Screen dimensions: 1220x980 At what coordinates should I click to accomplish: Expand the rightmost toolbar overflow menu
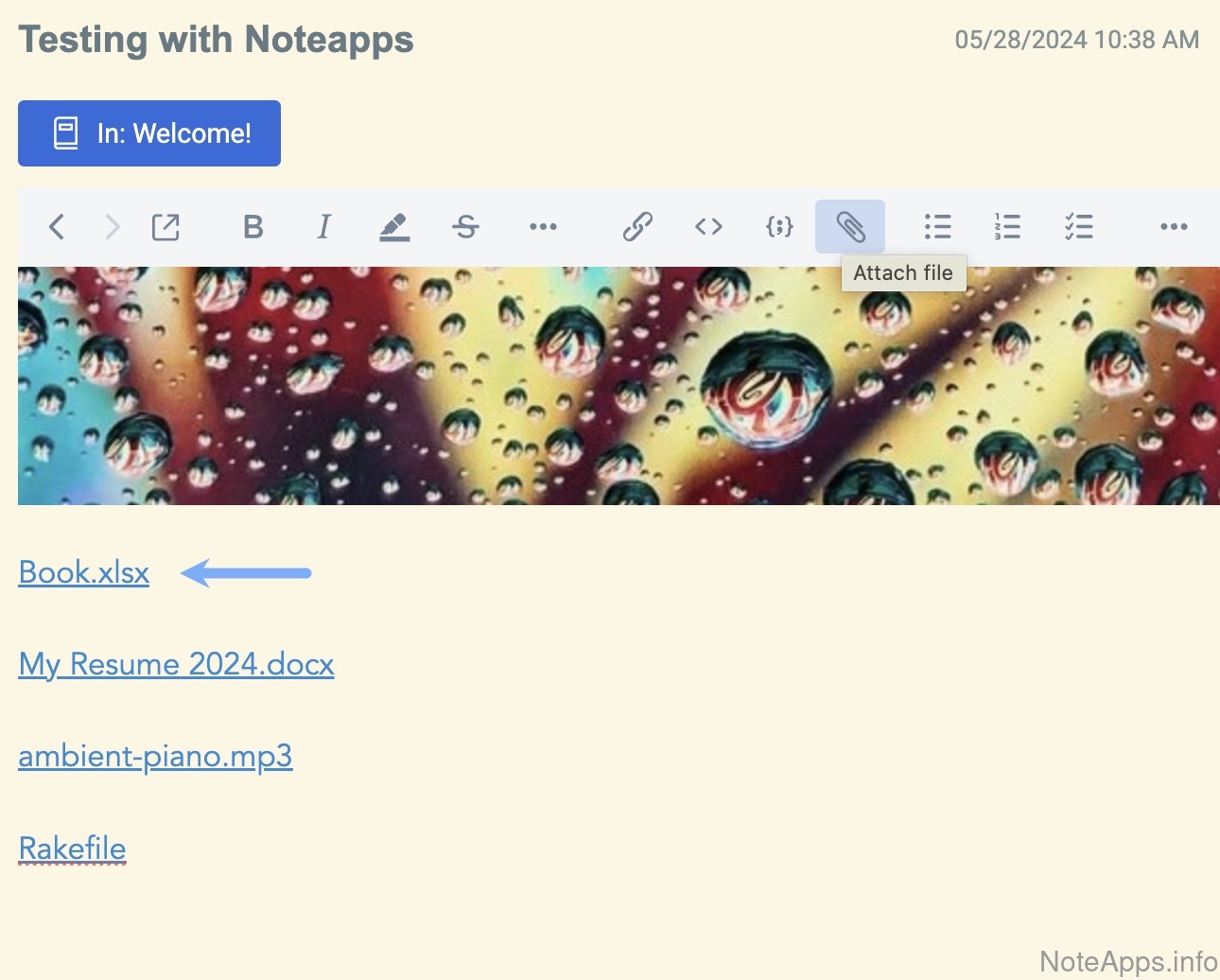click(1174, 227)
